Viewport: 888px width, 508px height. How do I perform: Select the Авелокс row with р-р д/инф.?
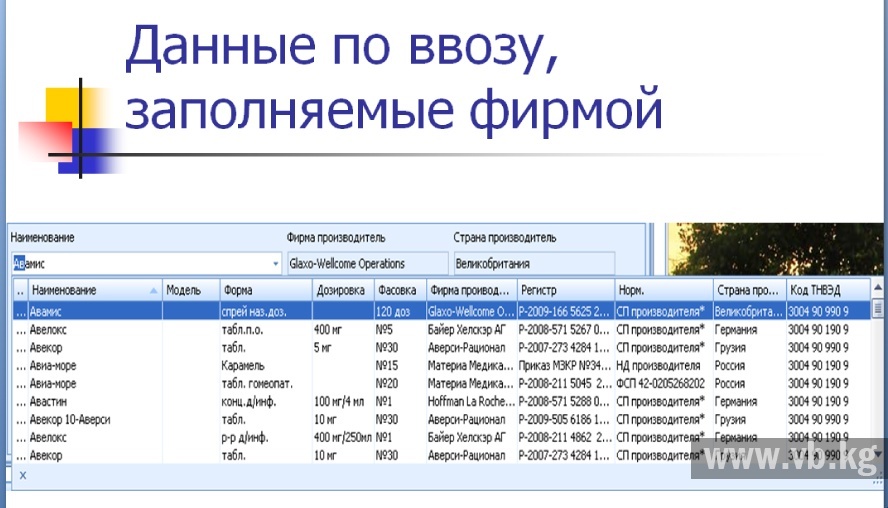(442, 438)
